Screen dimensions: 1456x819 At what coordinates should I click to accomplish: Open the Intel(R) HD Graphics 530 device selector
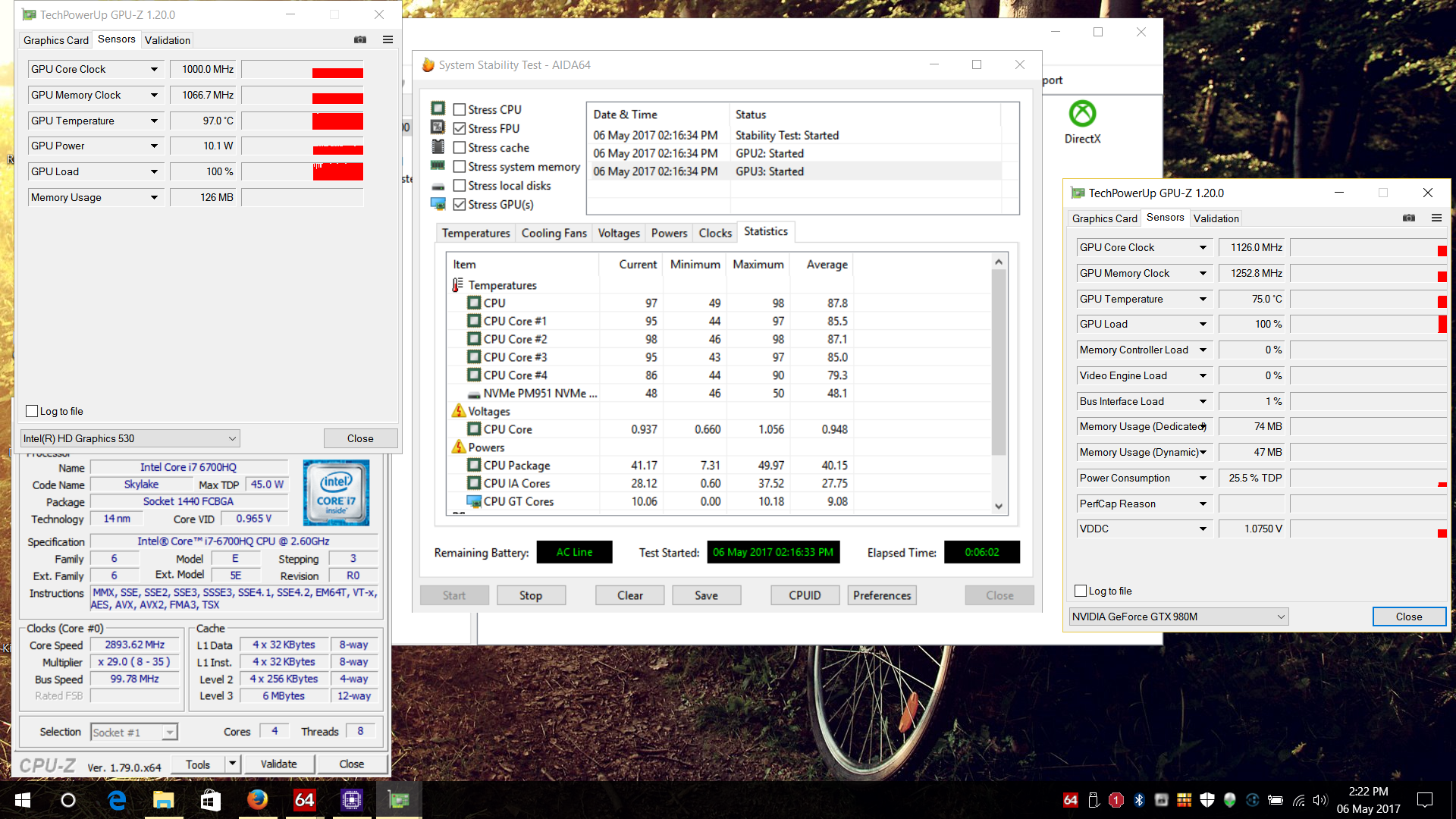130,438
